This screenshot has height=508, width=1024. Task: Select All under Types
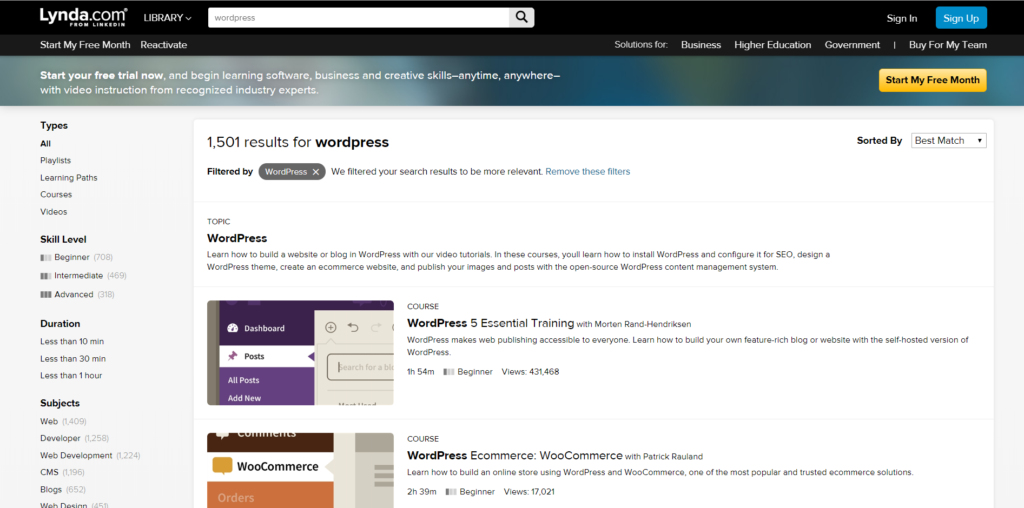(x=45, y=144)
